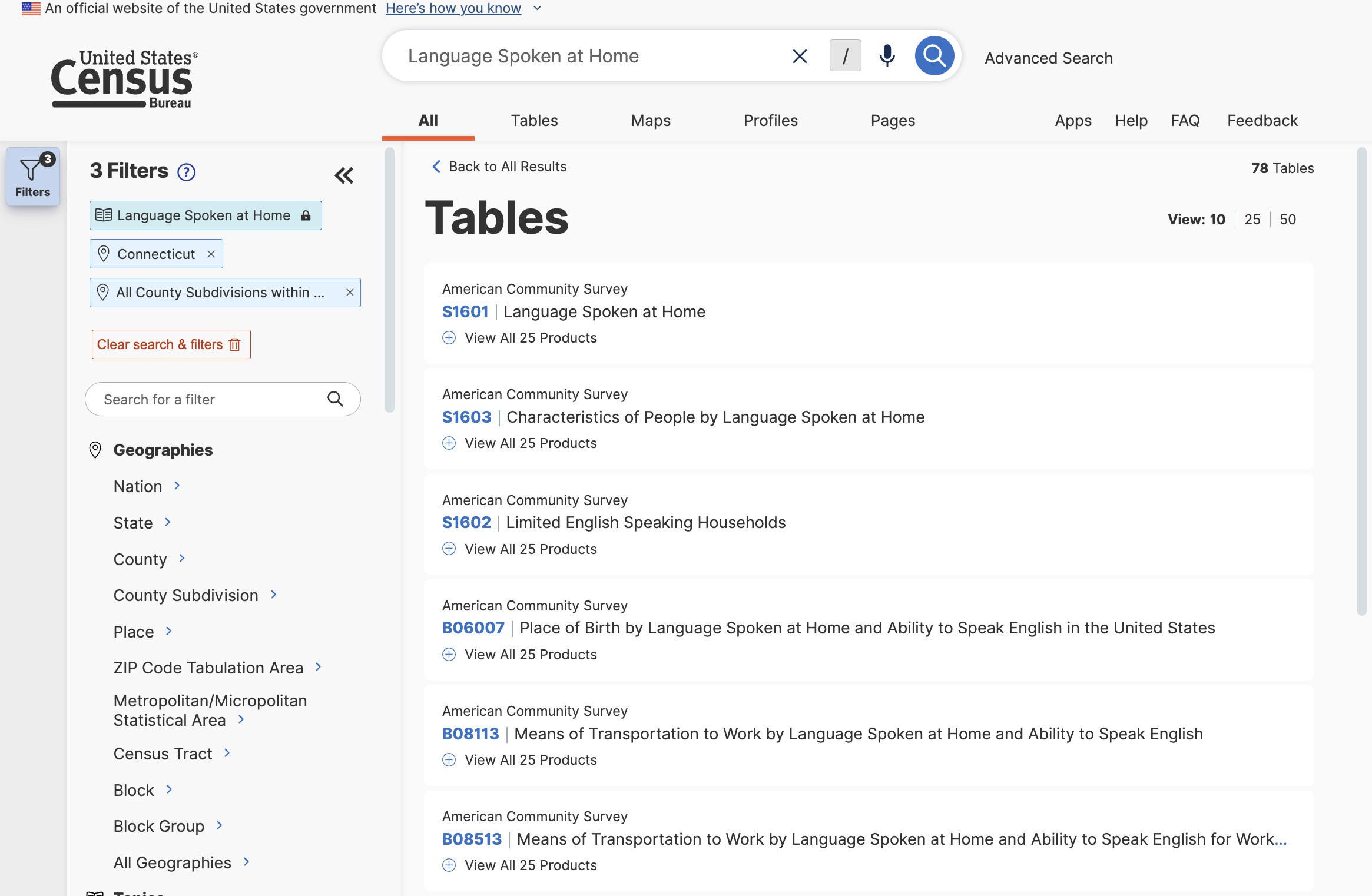Image resolution: width=1372 pixels, height=896 pixels.
Task: Switch to the Maps tab
Action: click(650, 120)
